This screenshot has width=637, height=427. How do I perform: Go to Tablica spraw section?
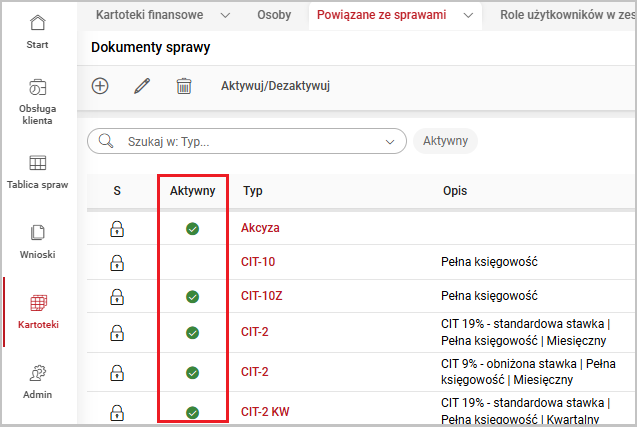[x=37, y=171]
